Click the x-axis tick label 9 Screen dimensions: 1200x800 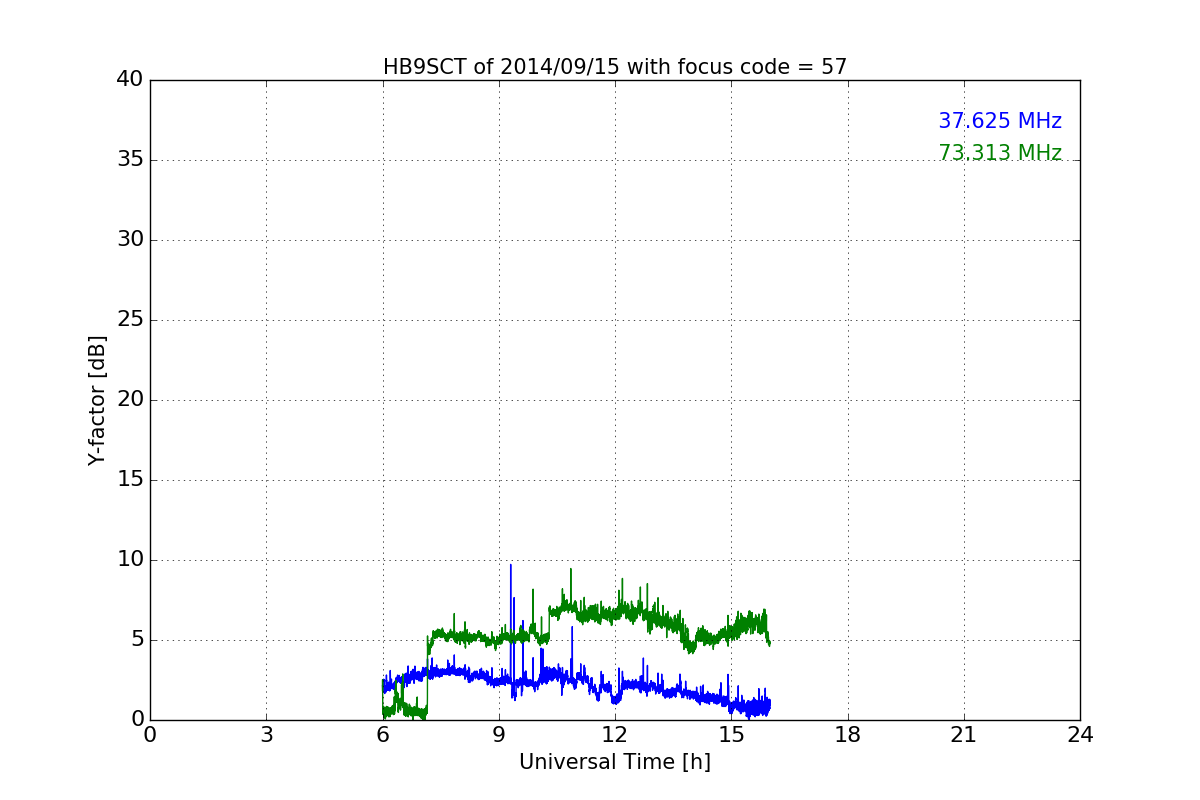point(499,735)
